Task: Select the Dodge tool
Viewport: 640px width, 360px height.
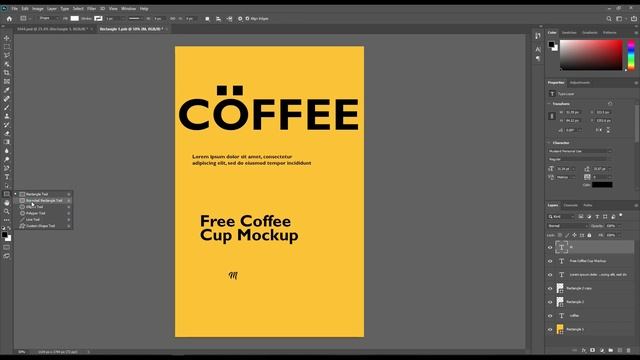Action: (x=7, y=159)
